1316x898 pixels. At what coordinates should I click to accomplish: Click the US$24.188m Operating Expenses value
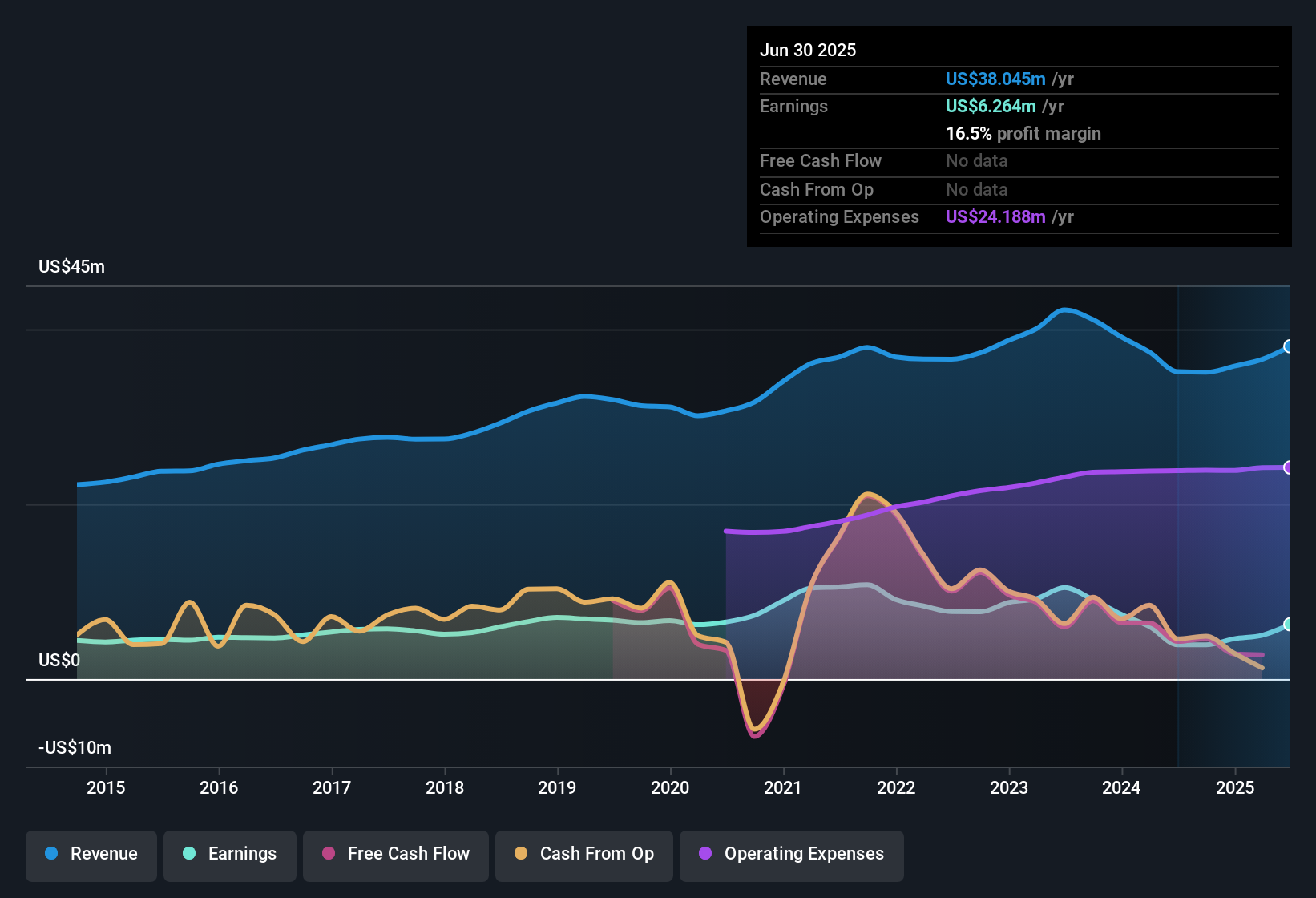pos(995,216)
